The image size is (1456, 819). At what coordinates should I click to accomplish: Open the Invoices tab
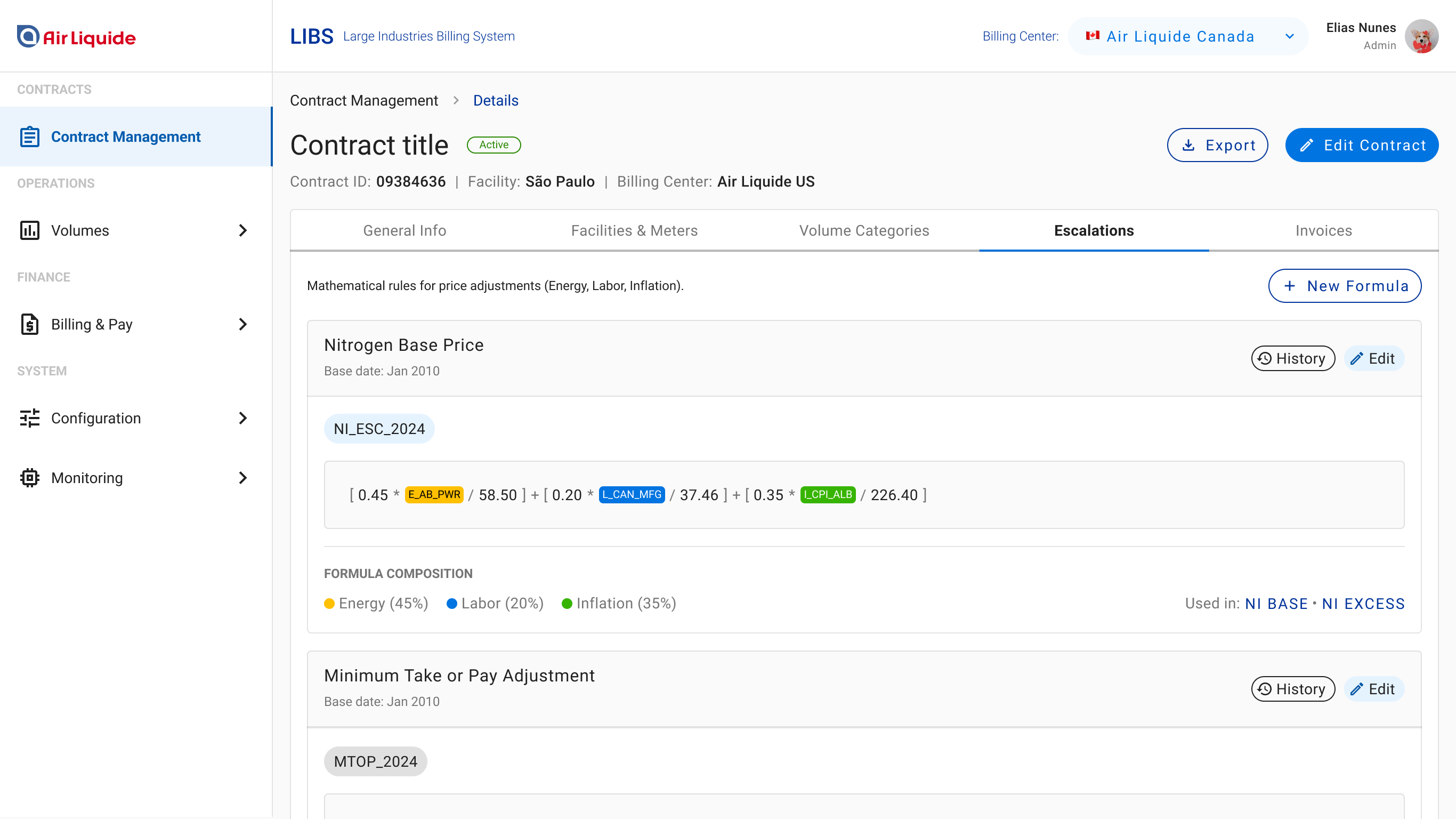[x=1323, y=231]
